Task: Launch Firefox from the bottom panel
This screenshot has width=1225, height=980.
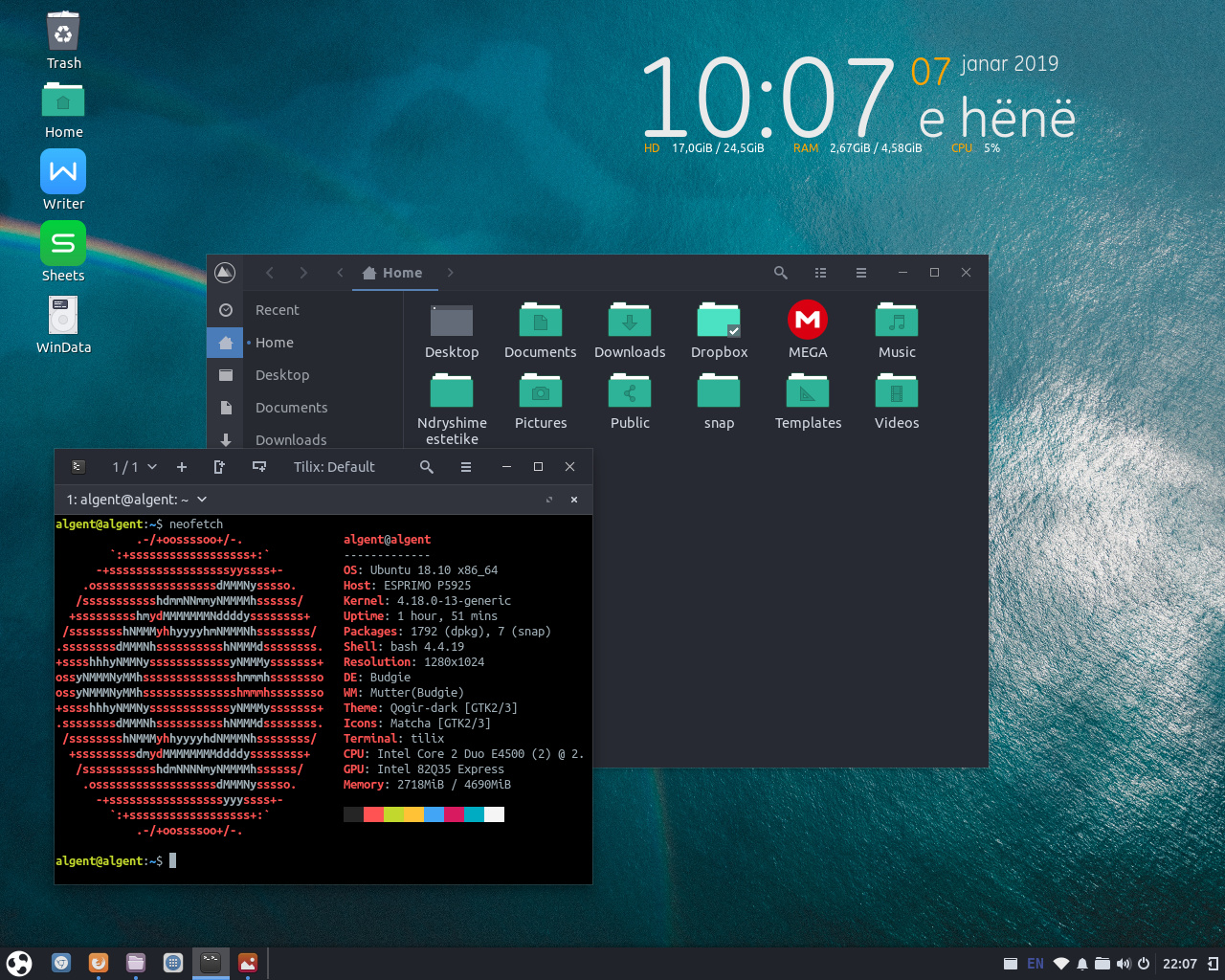Action: [98, 963]
